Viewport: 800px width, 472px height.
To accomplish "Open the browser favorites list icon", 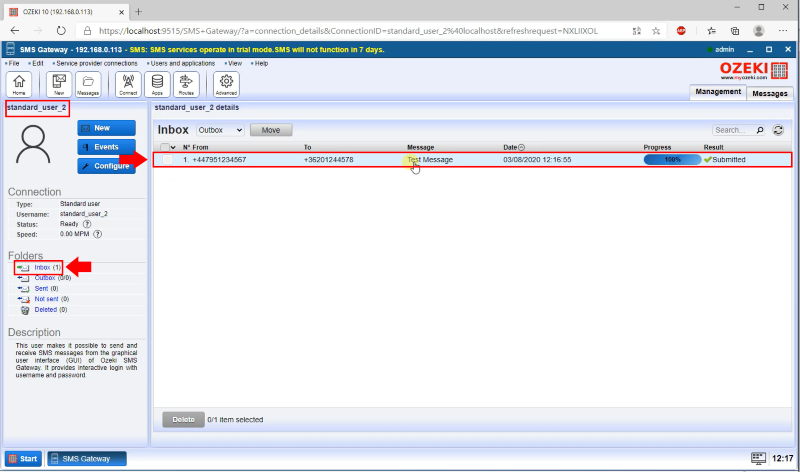I will click(711, 31).
